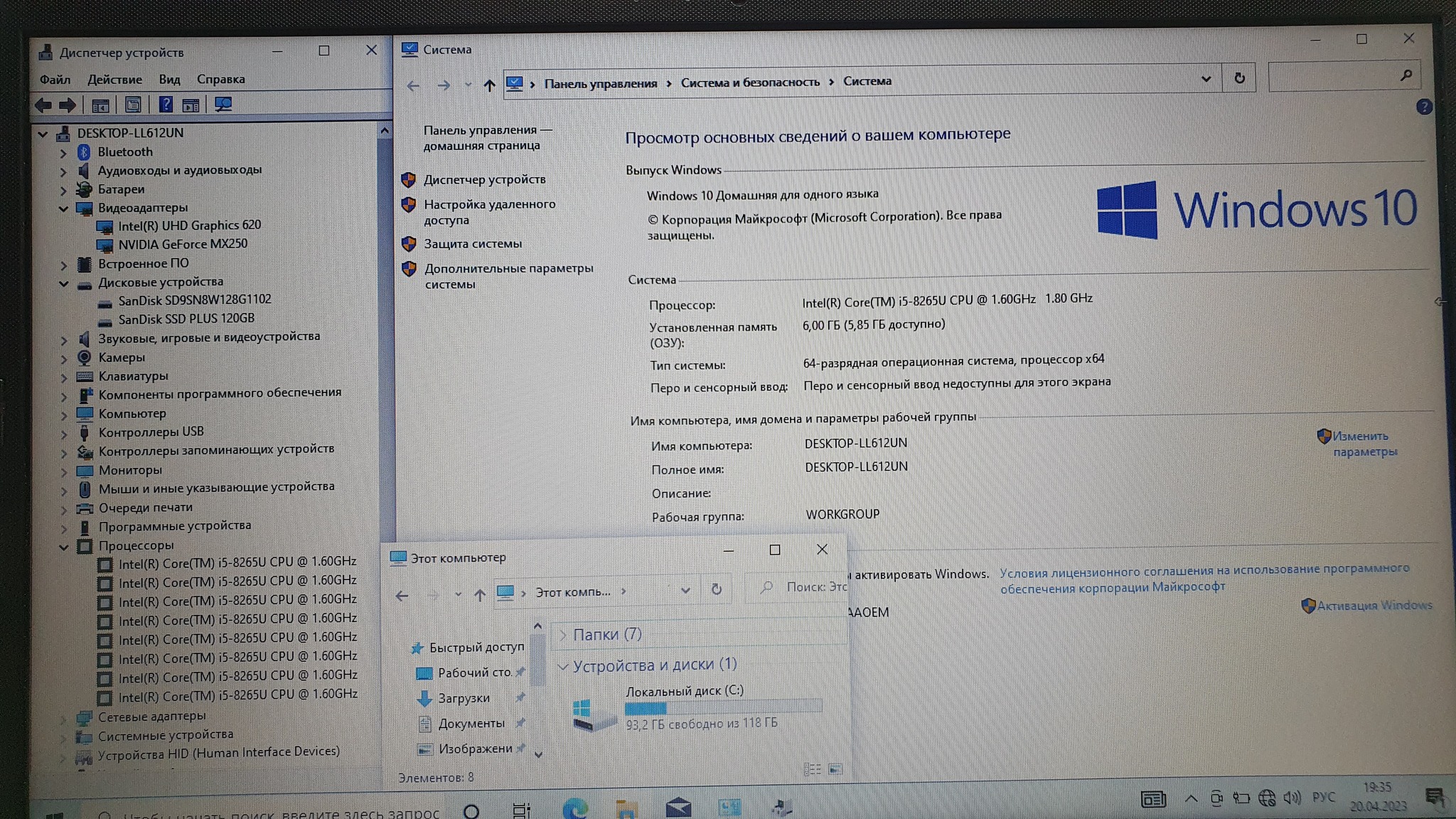Image resolution: width=1456 pixels, height=819 pixels.
Task: Click the volume icon in system tray
Action: click(x=1292, y=798)
